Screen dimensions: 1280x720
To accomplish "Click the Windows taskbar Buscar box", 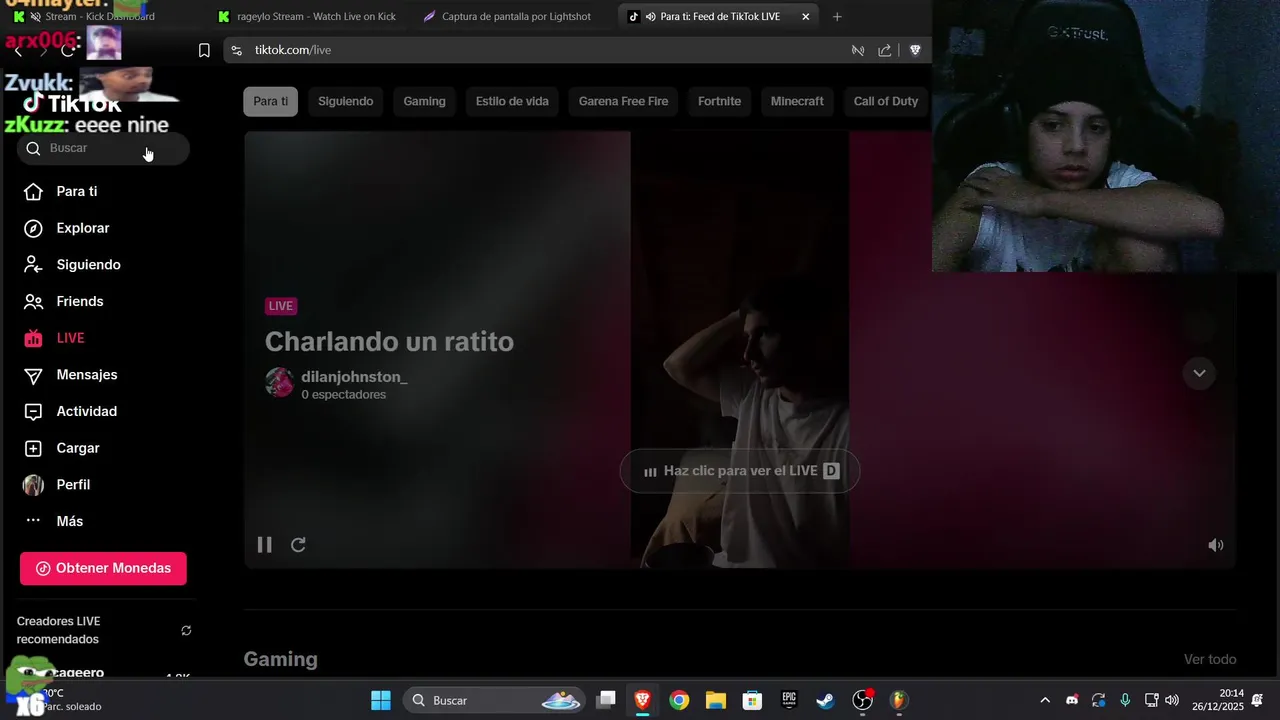I will click(x=495, y=700).
